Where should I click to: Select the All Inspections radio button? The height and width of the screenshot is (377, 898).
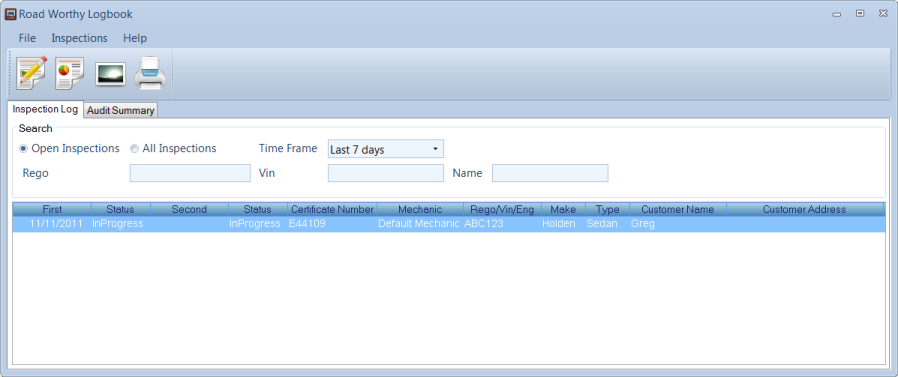tap(134, 149)
